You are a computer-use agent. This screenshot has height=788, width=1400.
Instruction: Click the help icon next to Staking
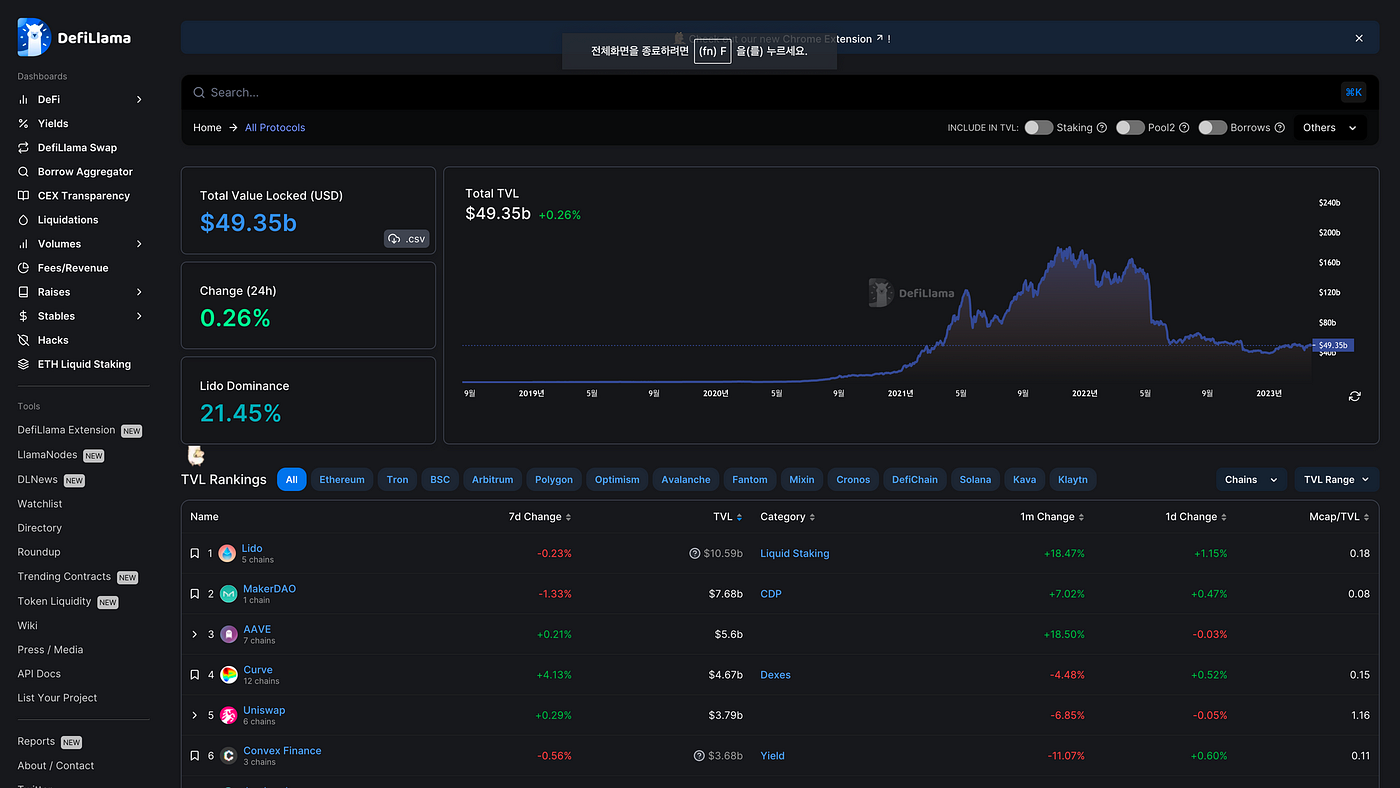[x=1102, y=128]
